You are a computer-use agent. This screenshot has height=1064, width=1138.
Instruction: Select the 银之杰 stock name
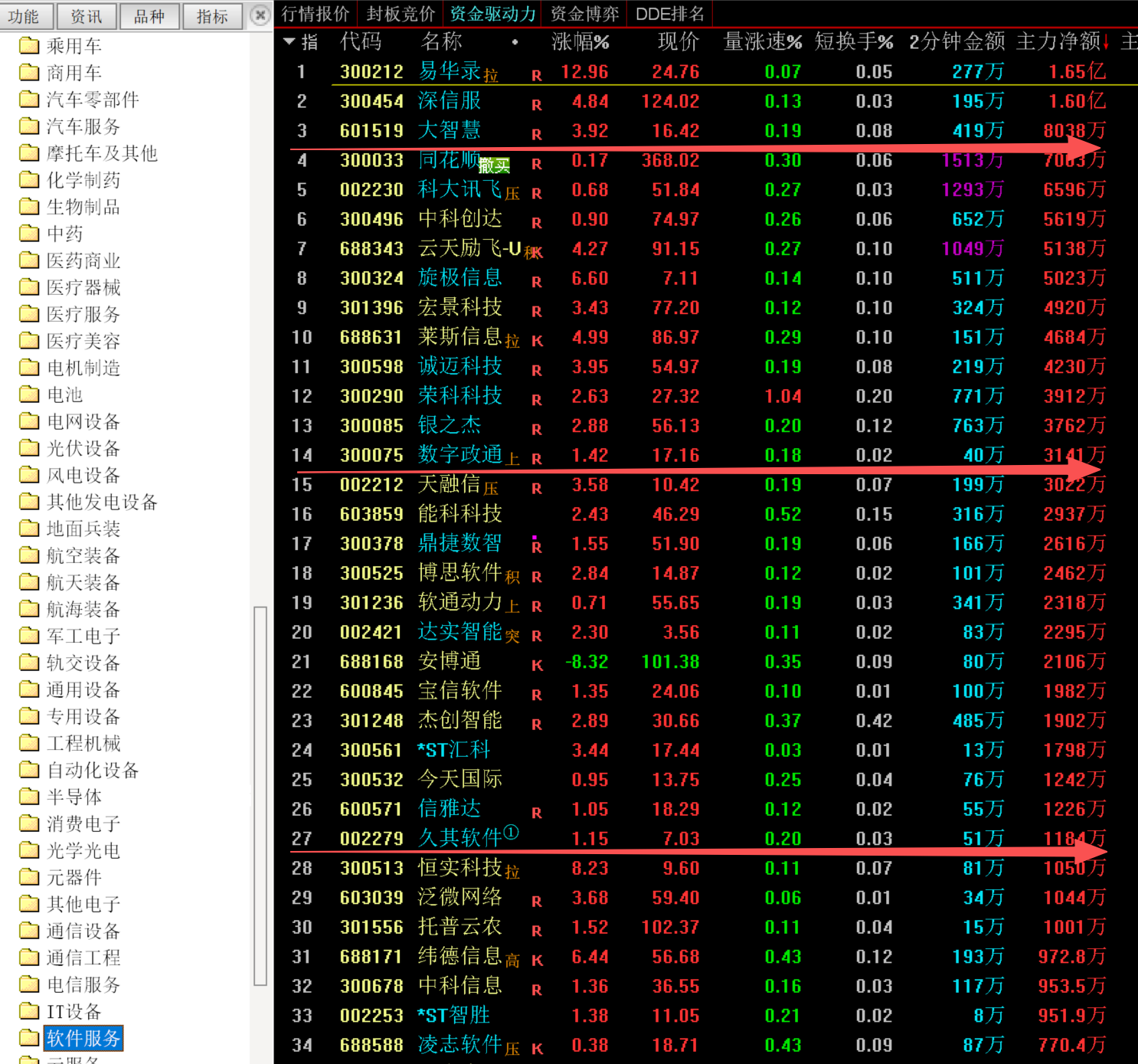pyautogui.click(x=450, y=426)
